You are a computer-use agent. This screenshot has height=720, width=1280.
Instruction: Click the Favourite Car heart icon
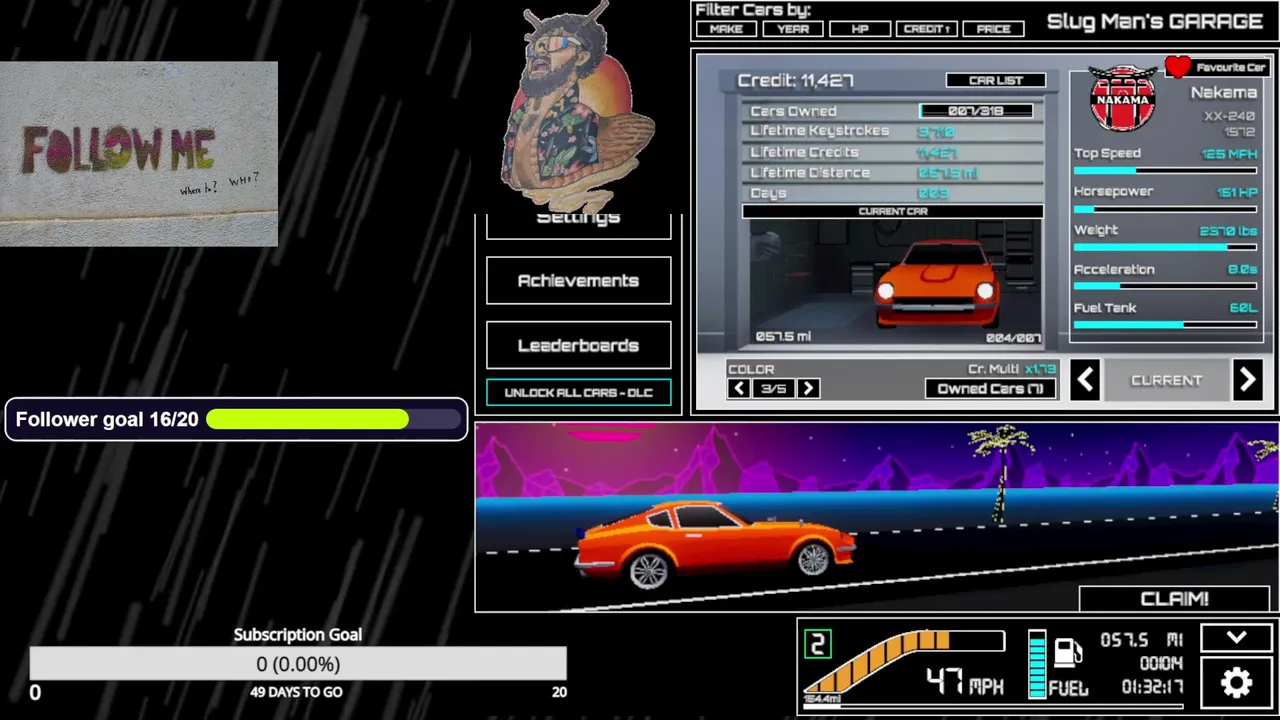pos(1178,67)
